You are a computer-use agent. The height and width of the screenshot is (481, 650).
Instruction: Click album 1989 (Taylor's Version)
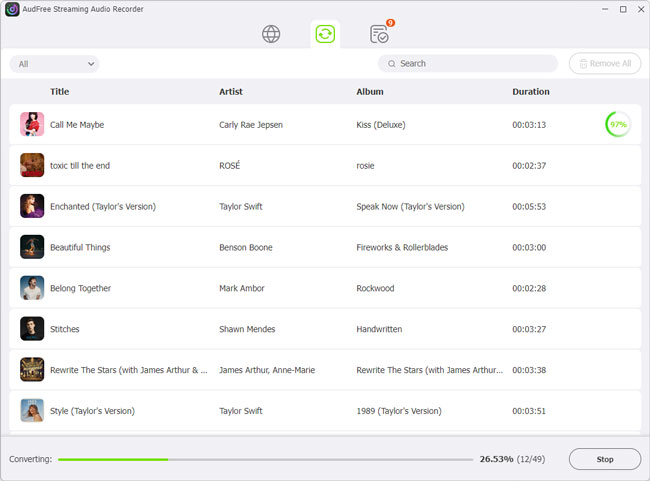click(399, 411)
